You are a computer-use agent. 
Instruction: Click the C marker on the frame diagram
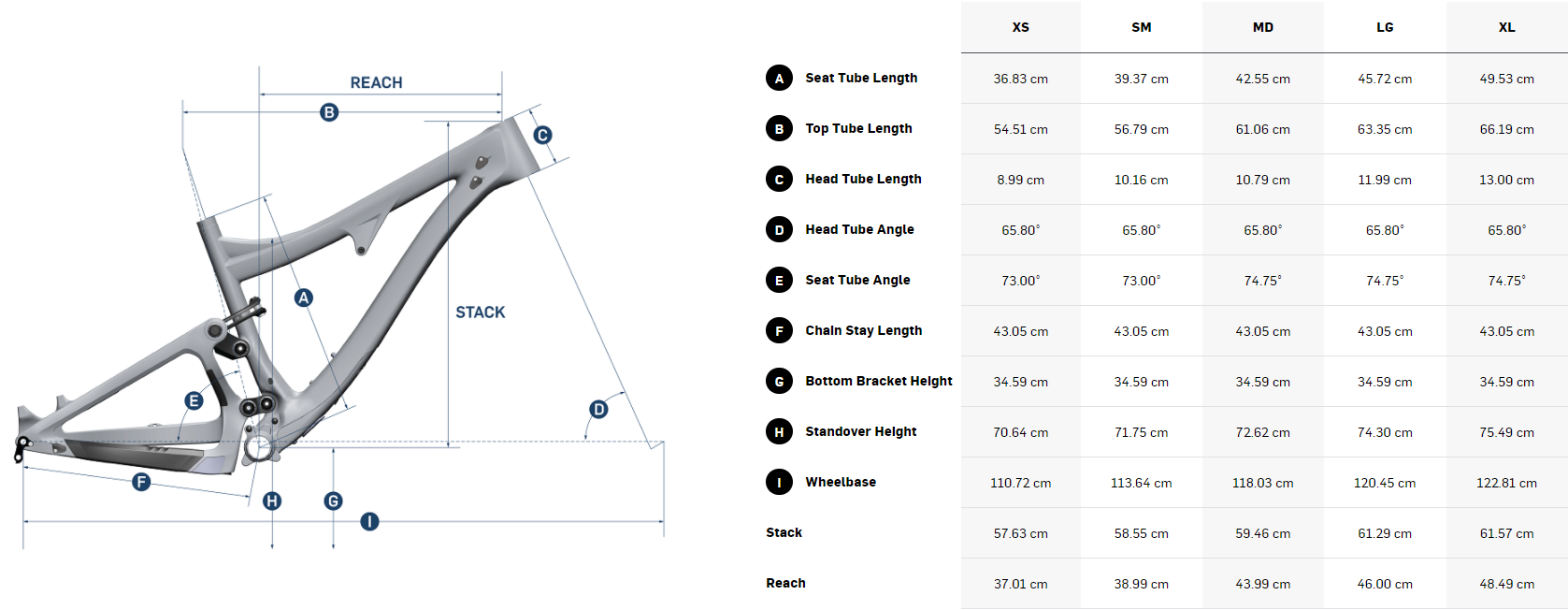pyautogui.click(x=542, y=135)
